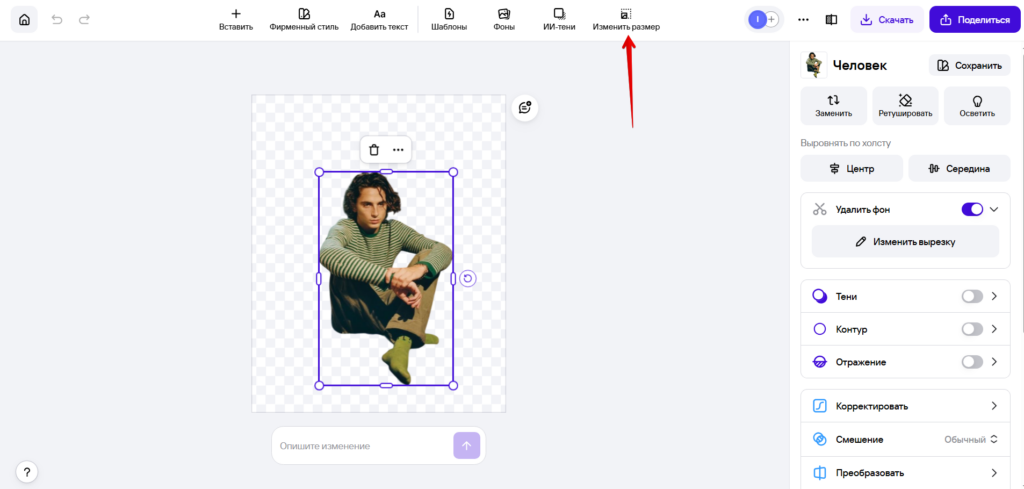Screen dimensions: 1024x489
Task: Click the Ретушировать retouch button
Action: pyautogui.click(x=905, y=106)
